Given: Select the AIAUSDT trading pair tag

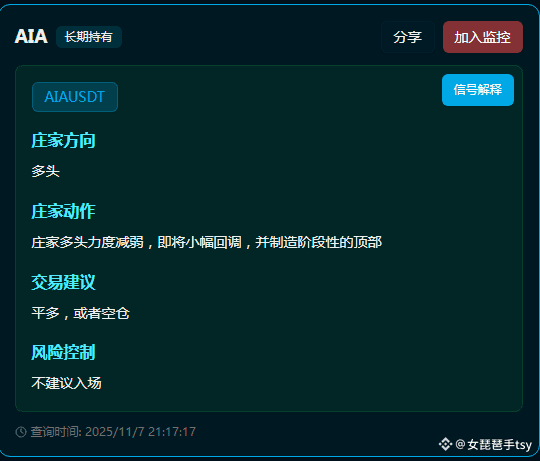Looking at the screenshot, I should click(75, 97).
